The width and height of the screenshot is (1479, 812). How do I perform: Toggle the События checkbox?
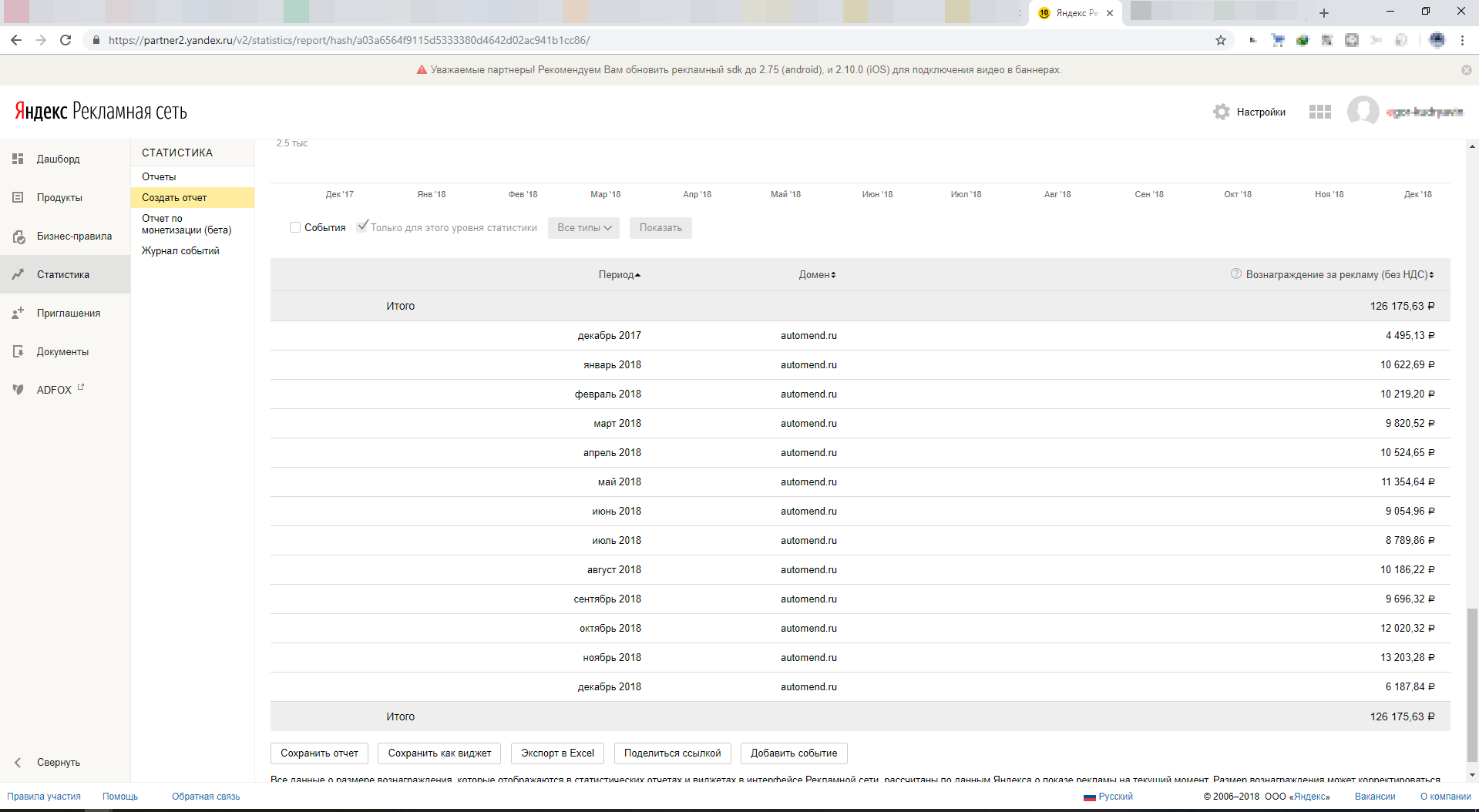click(295, 227)
